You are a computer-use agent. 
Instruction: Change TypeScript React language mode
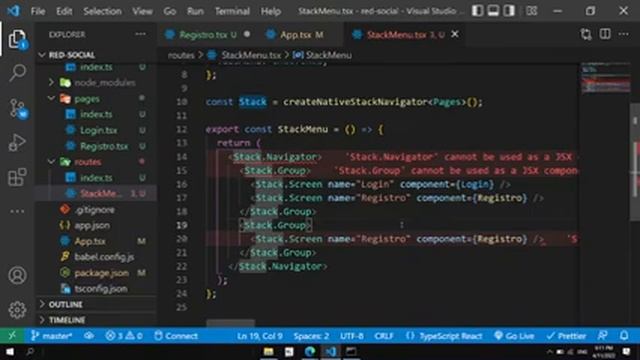(444, 336)
